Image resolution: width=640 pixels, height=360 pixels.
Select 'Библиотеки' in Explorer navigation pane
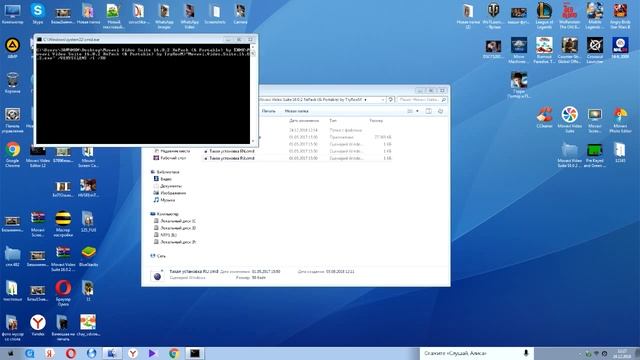[168, 172]
